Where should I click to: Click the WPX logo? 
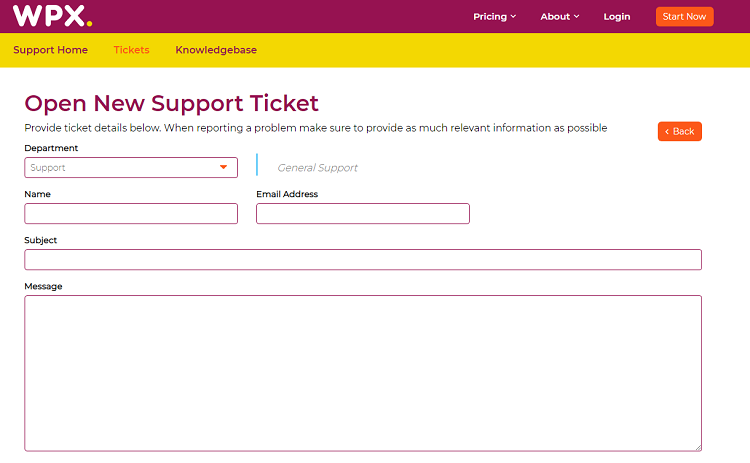tap(52, 16)
